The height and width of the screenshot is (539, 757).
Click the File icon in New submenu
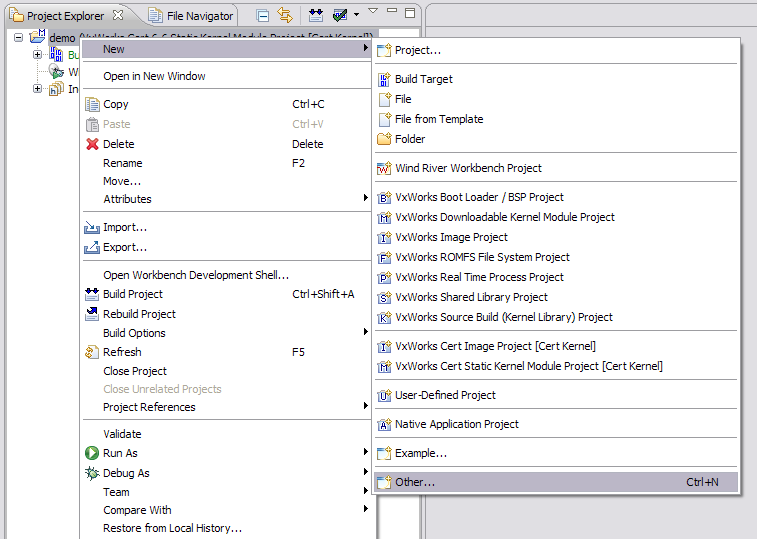tap(385, 99)
